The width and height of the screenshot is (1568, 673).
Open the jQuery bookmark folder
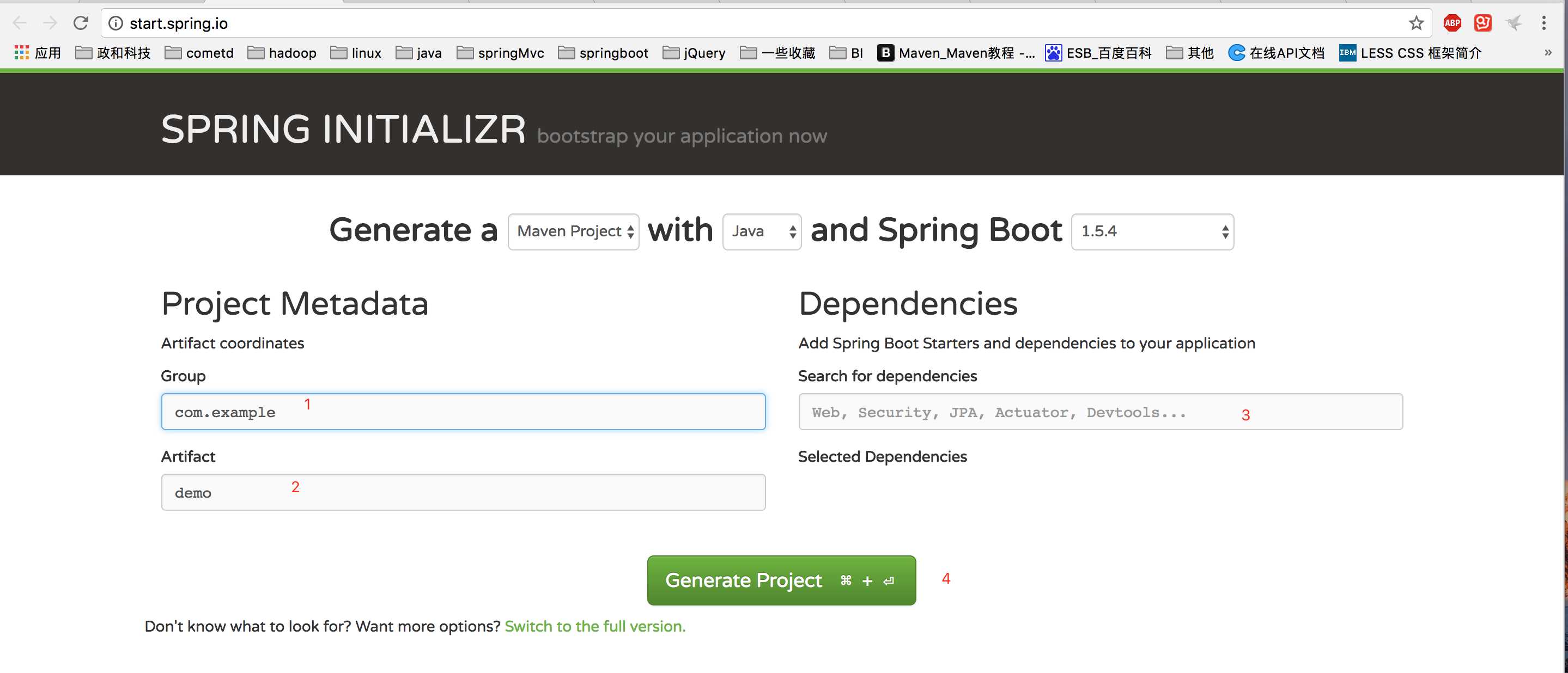pyautogui.click(x=694, y=53)
